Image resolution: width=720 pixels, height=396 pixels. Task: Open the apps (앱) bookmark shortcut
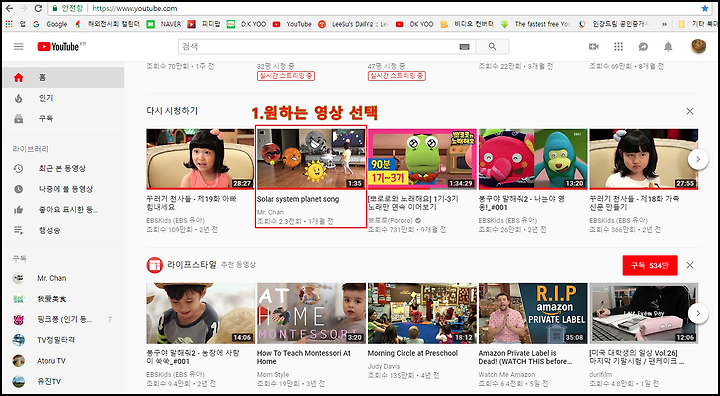(x=15, y=24)
